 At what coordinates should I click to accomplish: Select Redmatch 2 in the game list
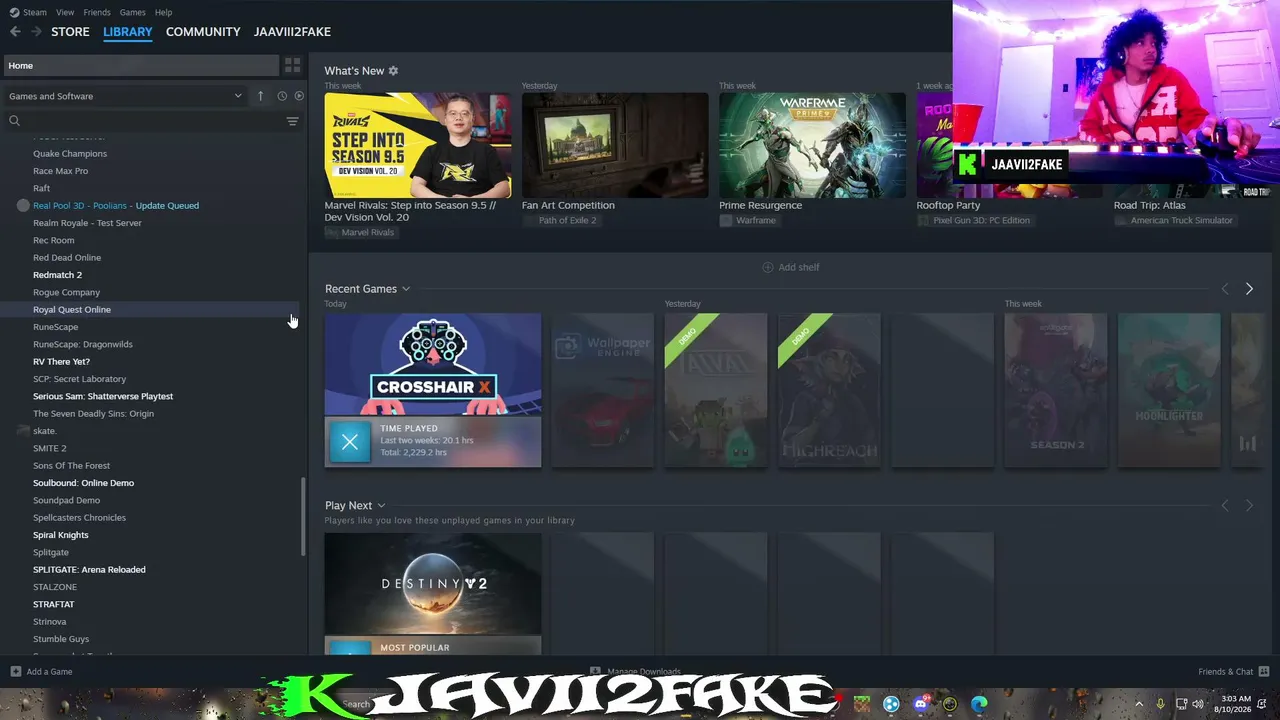(x=58, y=275)
